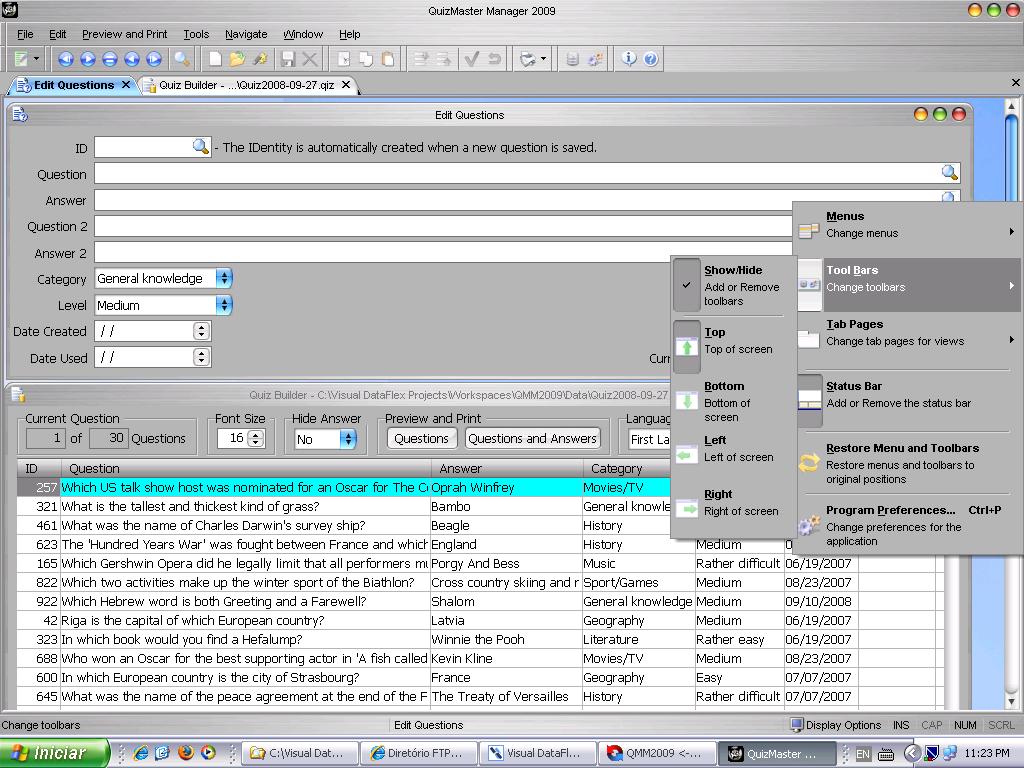Image resolution: width=1024 pixels, height=768 pixels.
Task: Click the New blank page toolbar icon
Action: (215, 59)
